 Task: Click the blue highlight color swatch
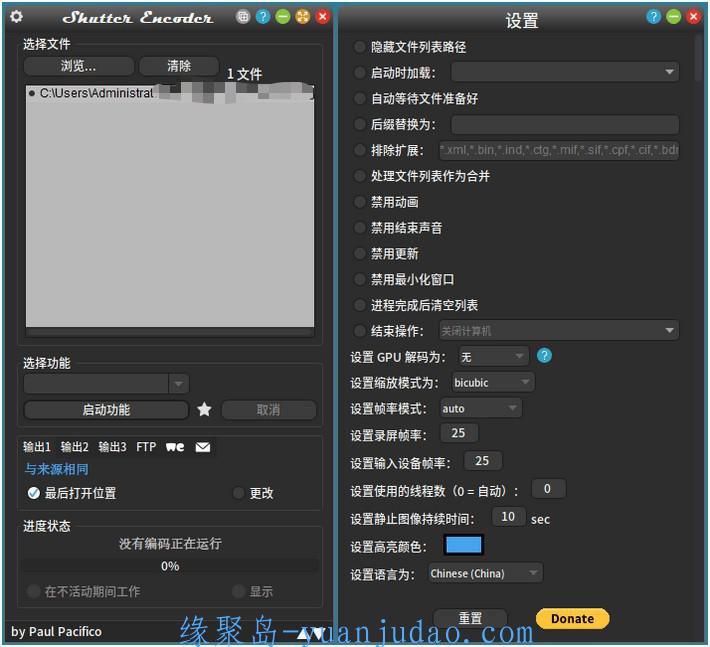click(x=464, y=545)
